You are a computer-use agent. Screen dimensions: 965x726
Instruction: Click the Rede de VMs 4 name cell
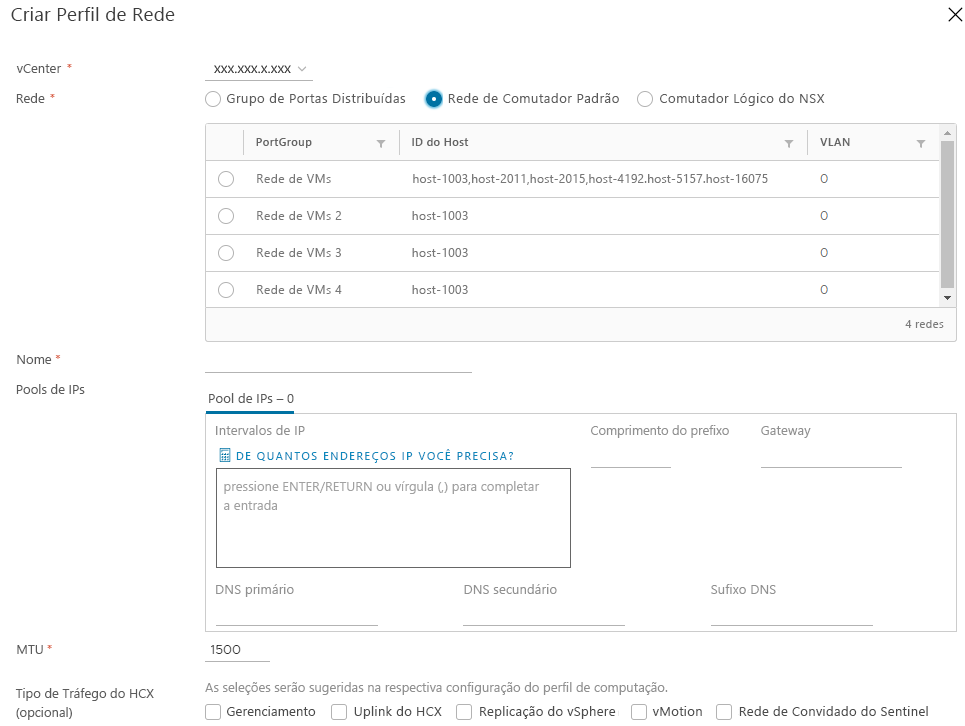pos(298,290)
